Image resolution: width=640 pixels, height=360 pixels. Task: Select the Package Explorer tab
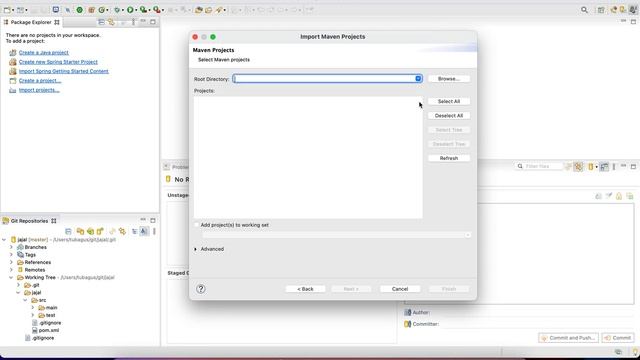point(31,22)
